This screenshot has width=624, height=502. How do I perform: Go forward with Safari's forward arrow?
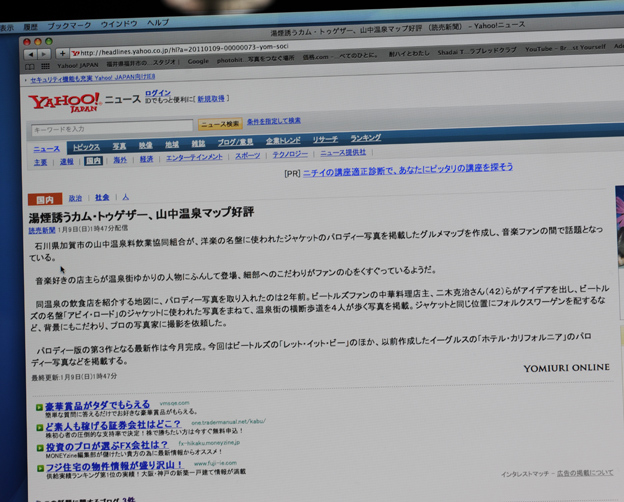(44, 54)
